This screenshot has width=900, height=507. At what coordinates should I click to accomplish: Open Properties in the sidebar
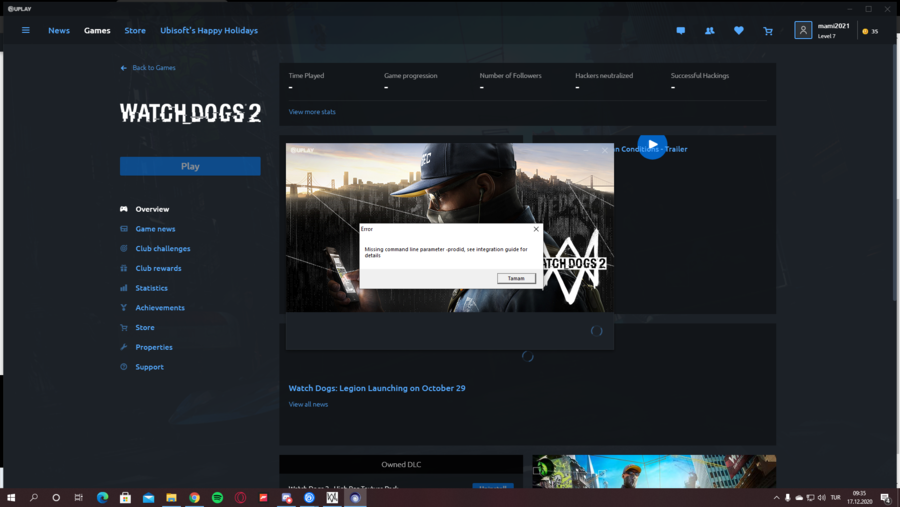pos(153,347)
